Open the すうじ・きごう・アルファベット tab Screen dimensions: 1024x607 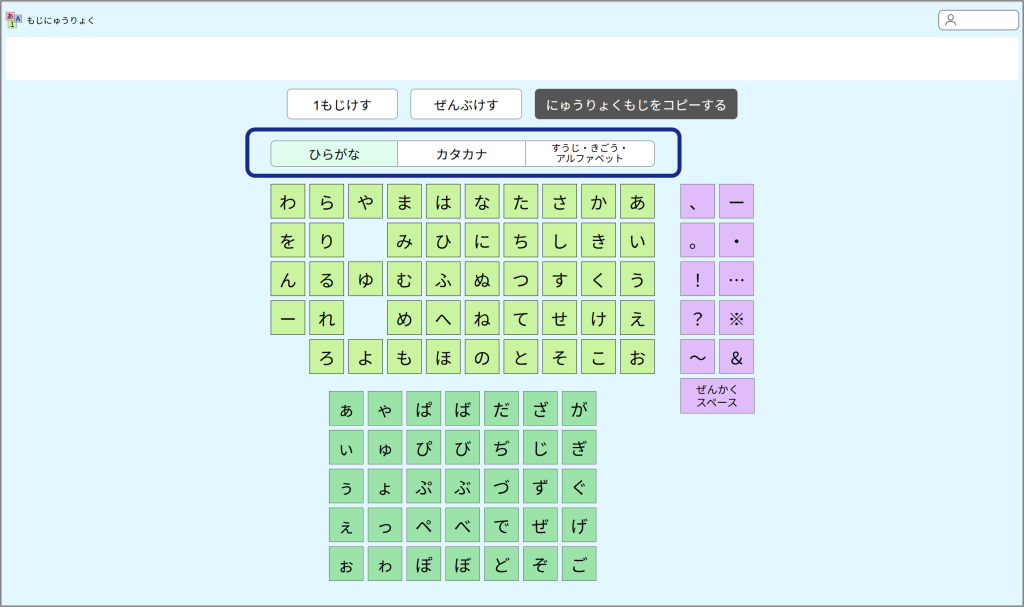[x=590, y=154]
